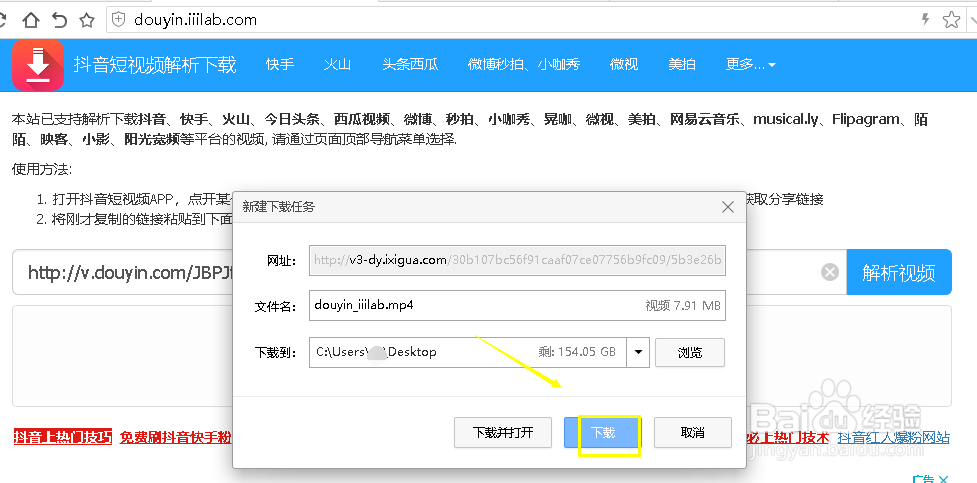Expand the download location dropdown arrow
The image size is (977, 483).
[x=639, y=352]
